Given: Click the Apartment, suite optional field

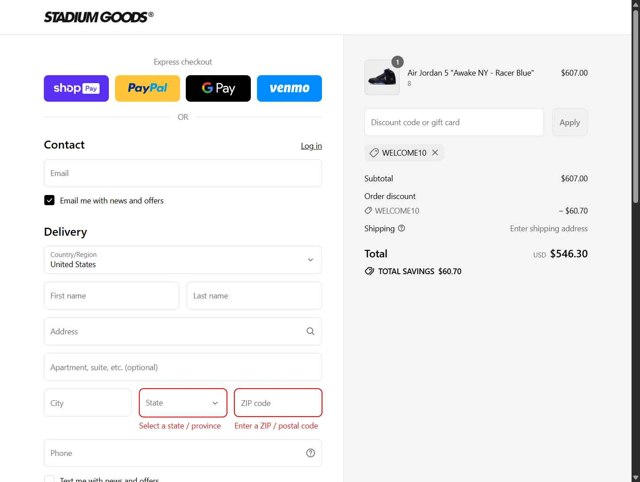Looking at the screenshot, I should coord(183,367).
